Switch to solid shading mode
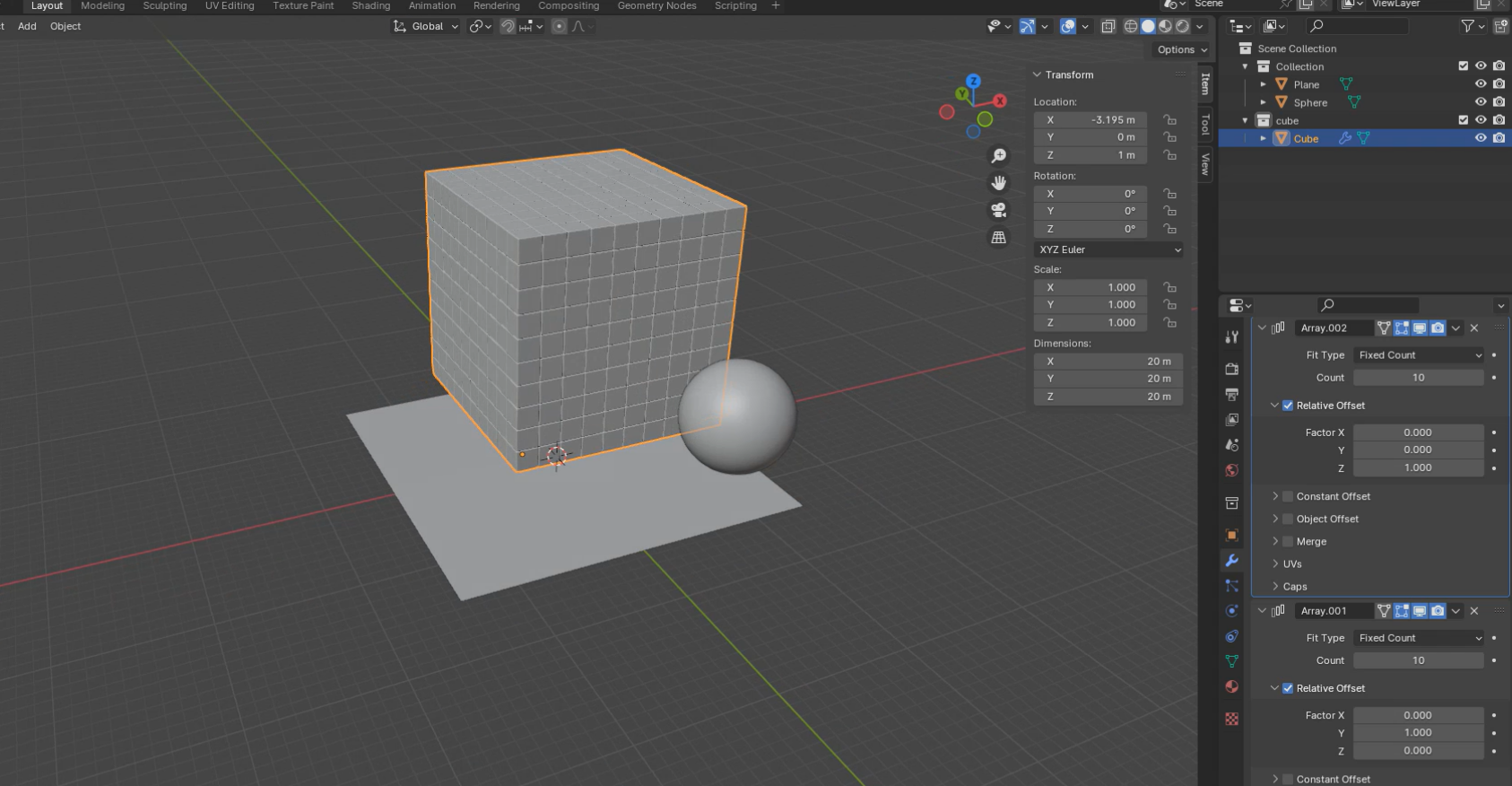 pos(1148,27)
